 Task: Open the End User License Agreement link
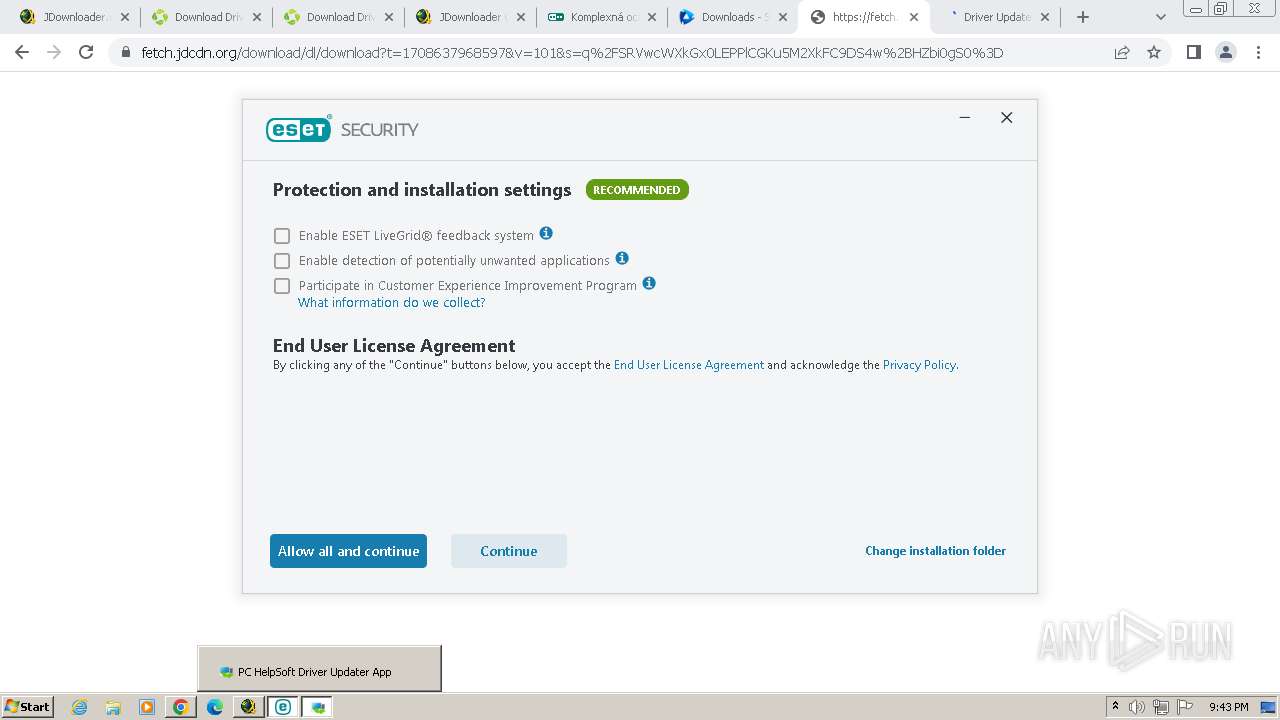point(689,365)
